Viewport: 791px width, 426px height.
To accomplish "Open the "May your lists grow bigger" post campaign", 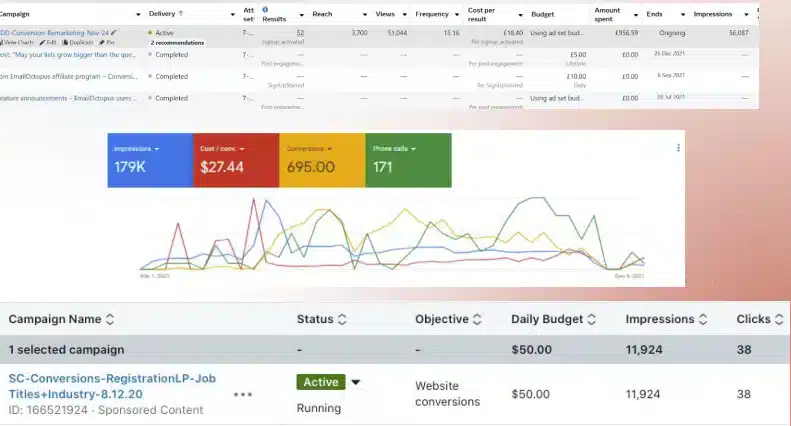I will tap(68, 55).
